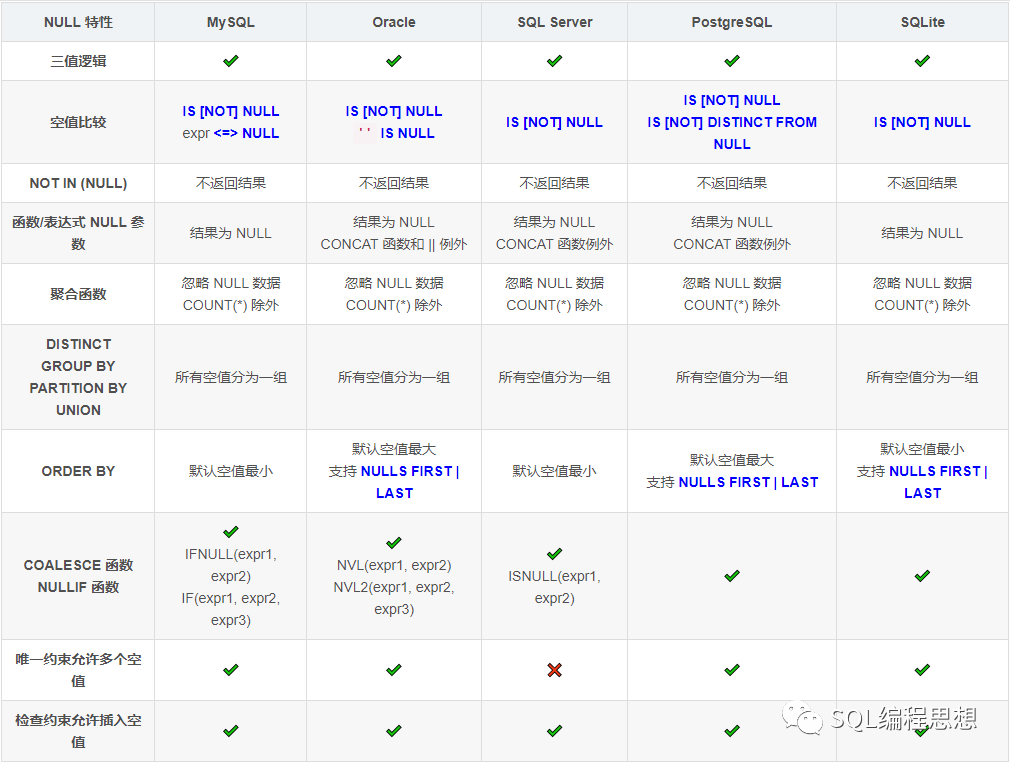This screenshot has width=1010, height=764.
Task: Click PostgreSQL's checkmark in 三值逻辑 row
Action: (x=732, y=61)
